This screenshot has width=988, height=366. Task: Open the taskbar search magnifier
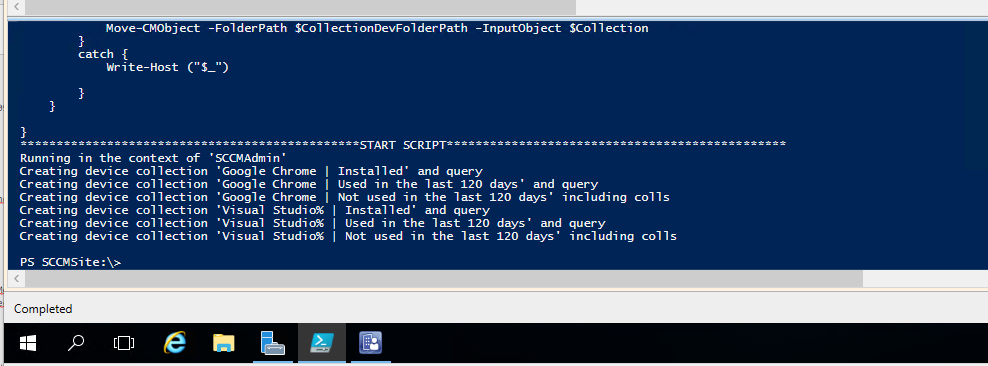pos(76,343)
